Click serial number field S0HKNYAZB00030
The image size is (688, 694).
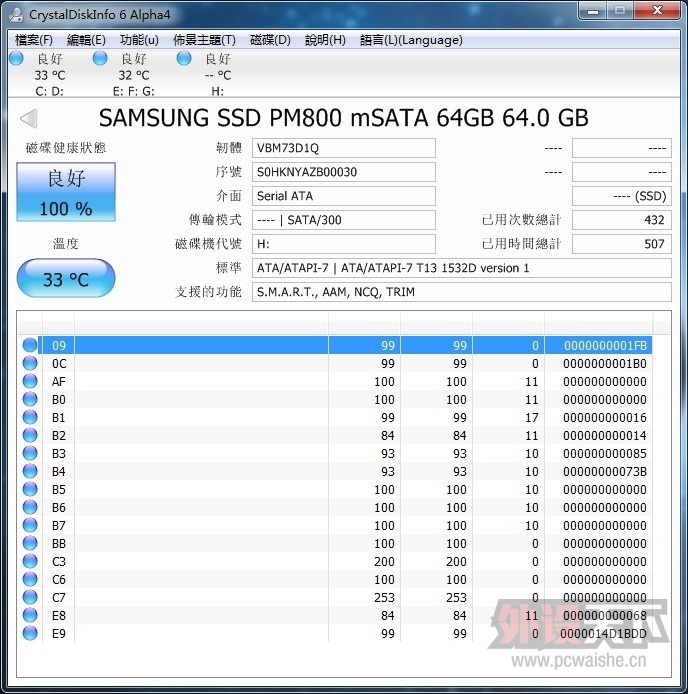tap(344, 172)
